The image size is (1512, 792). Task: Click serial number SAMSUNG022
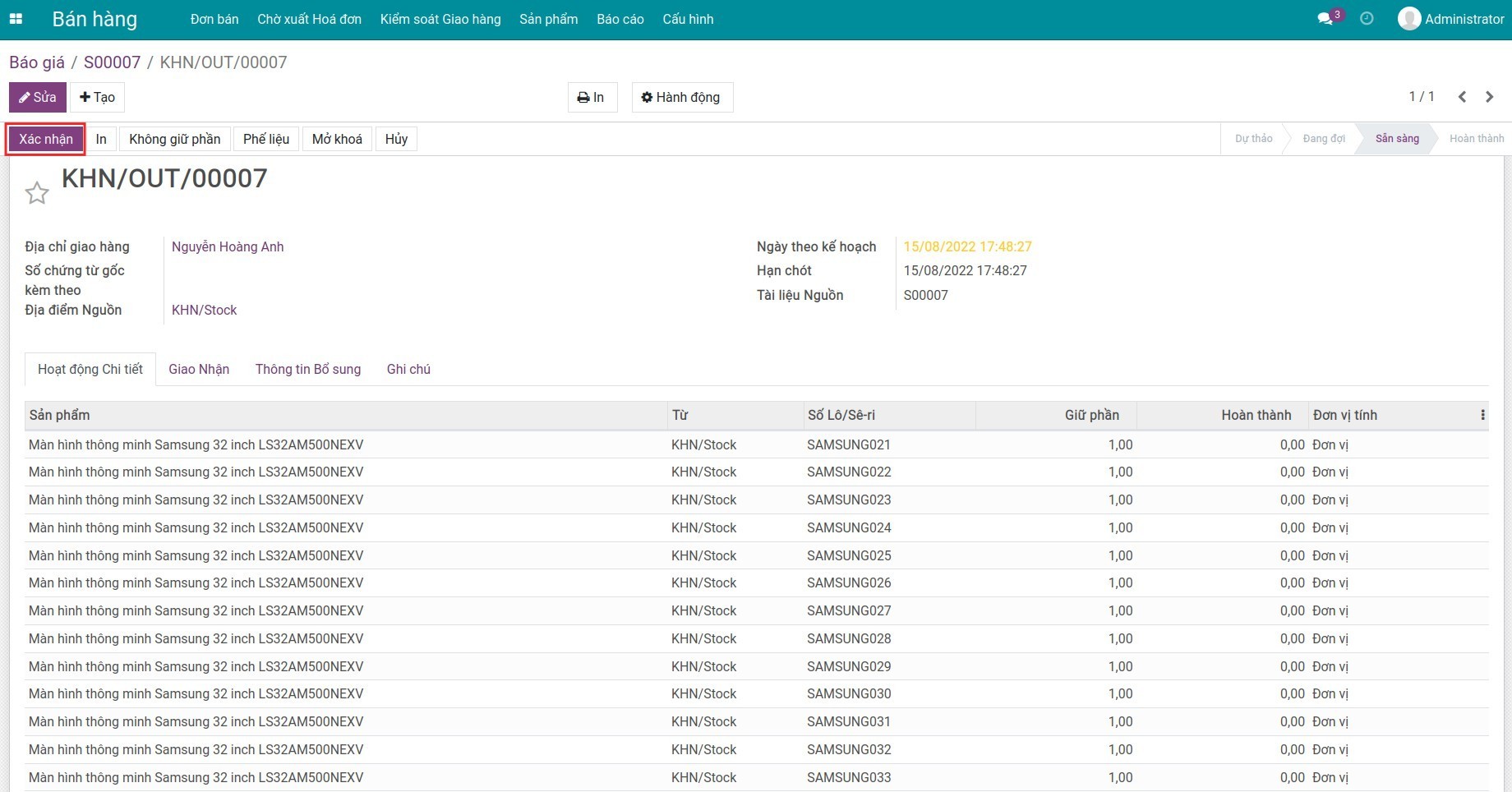[849, 472]
